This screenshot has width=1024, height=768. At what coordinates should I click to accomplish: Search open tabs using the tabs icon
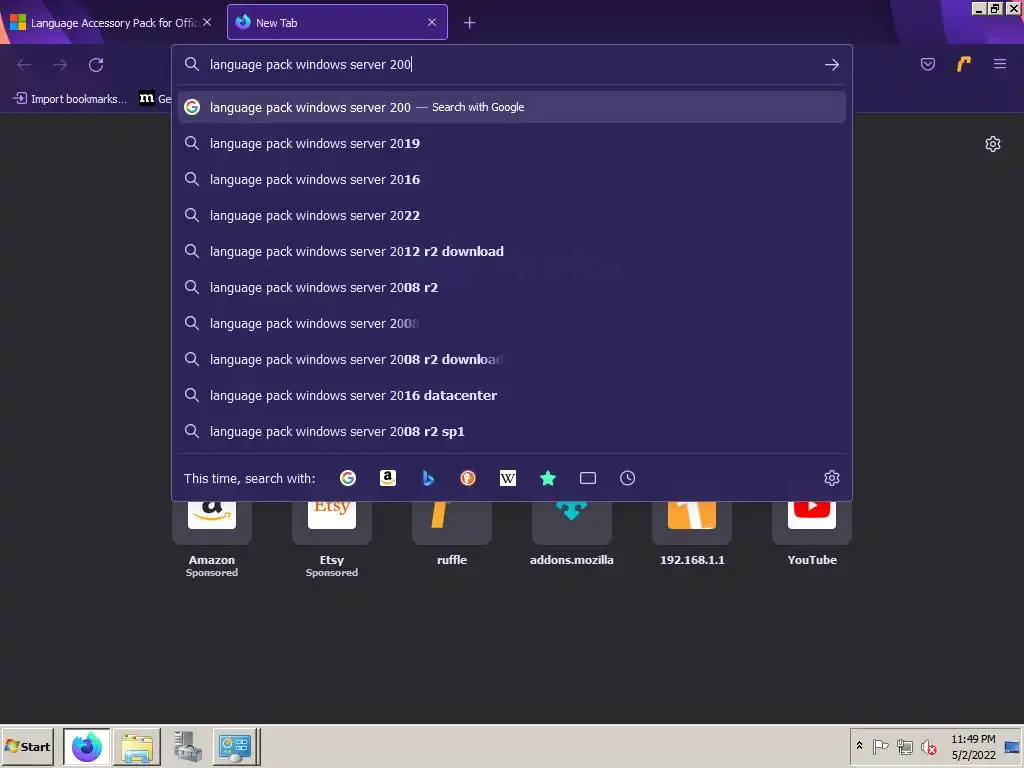pos(588,478)
